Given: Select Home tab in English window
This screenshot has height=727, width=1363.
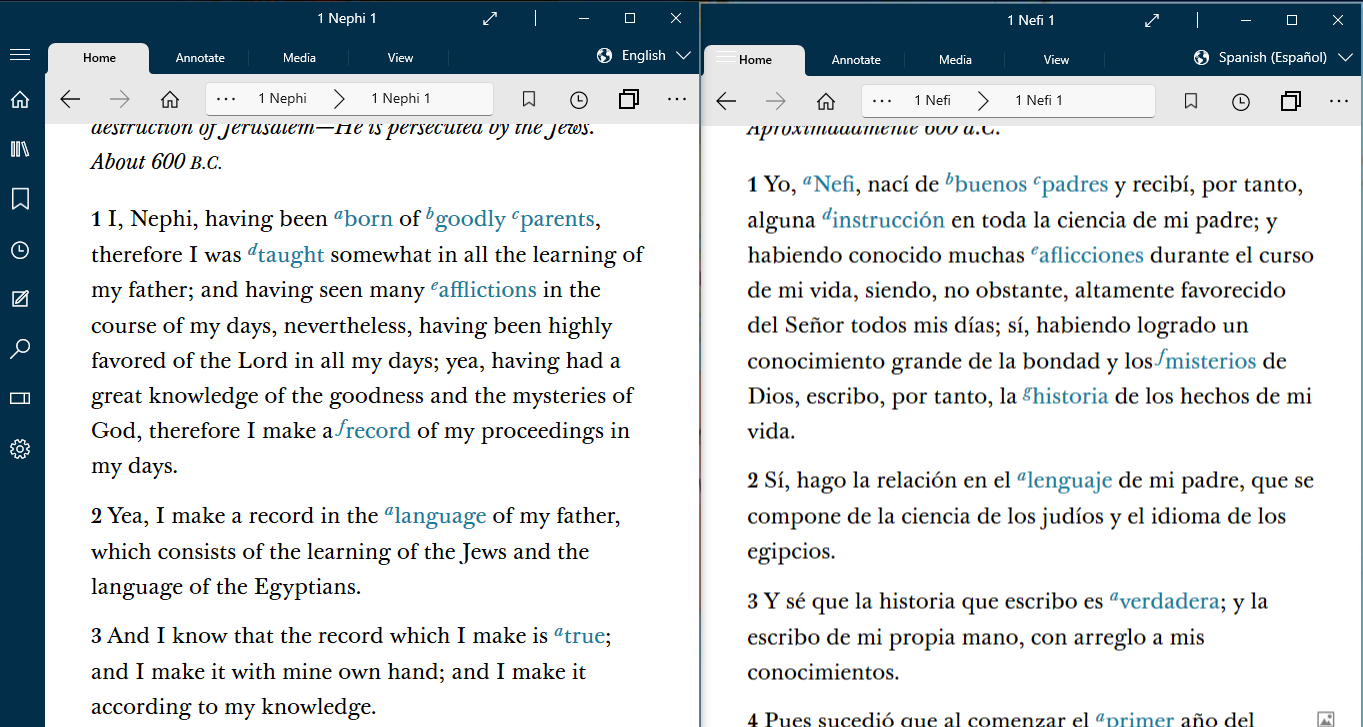Looking at the screenshot, I should [99, 58].
